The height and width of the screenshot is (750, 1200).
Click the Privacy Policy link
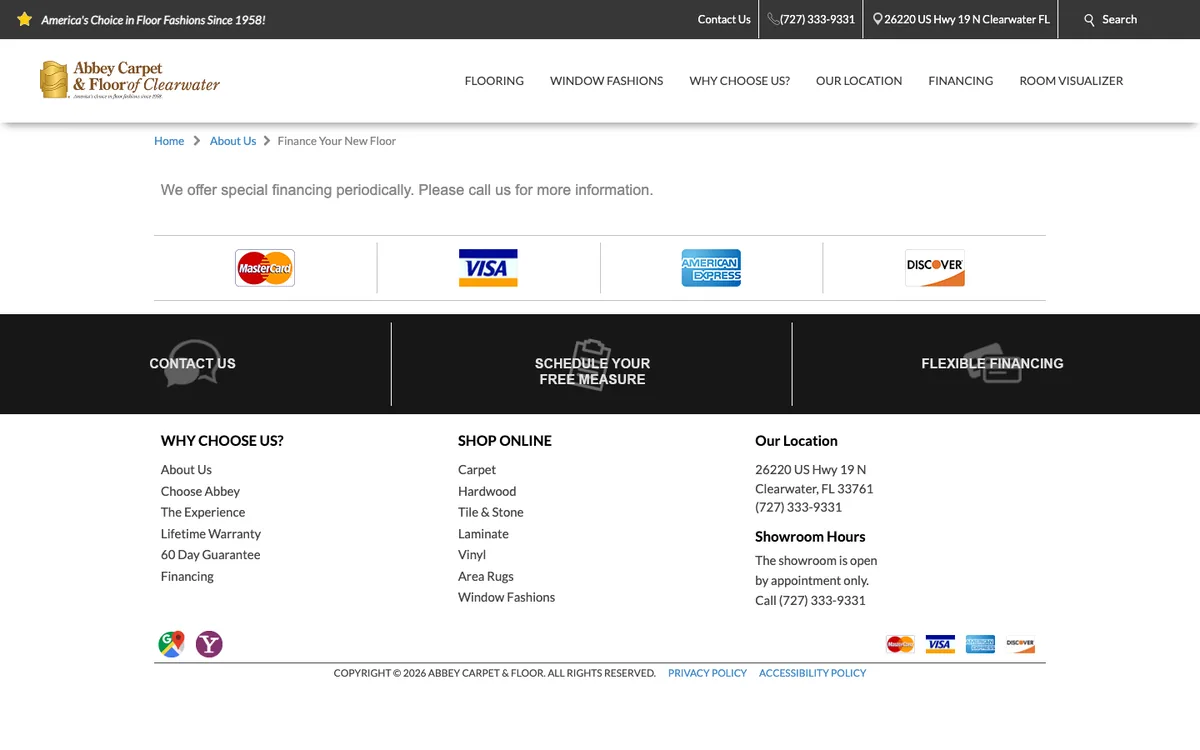click(707, 673)
